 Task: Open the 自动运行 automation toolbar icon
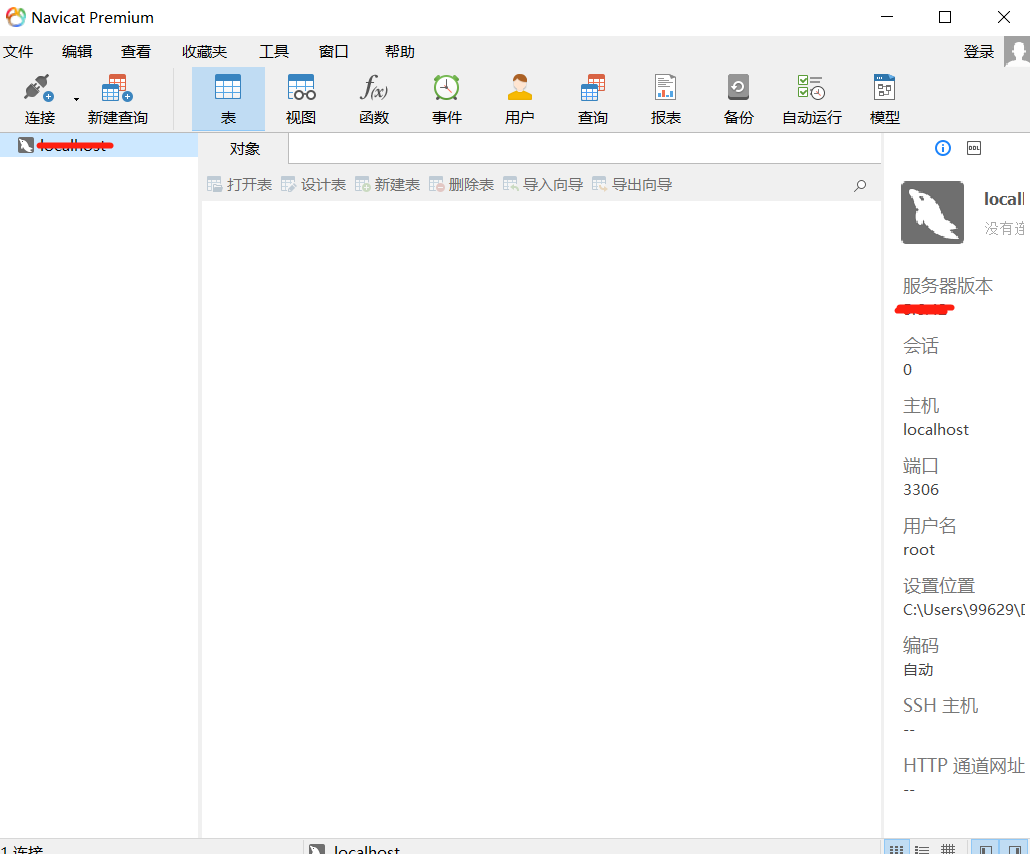(x=812, y=99)
